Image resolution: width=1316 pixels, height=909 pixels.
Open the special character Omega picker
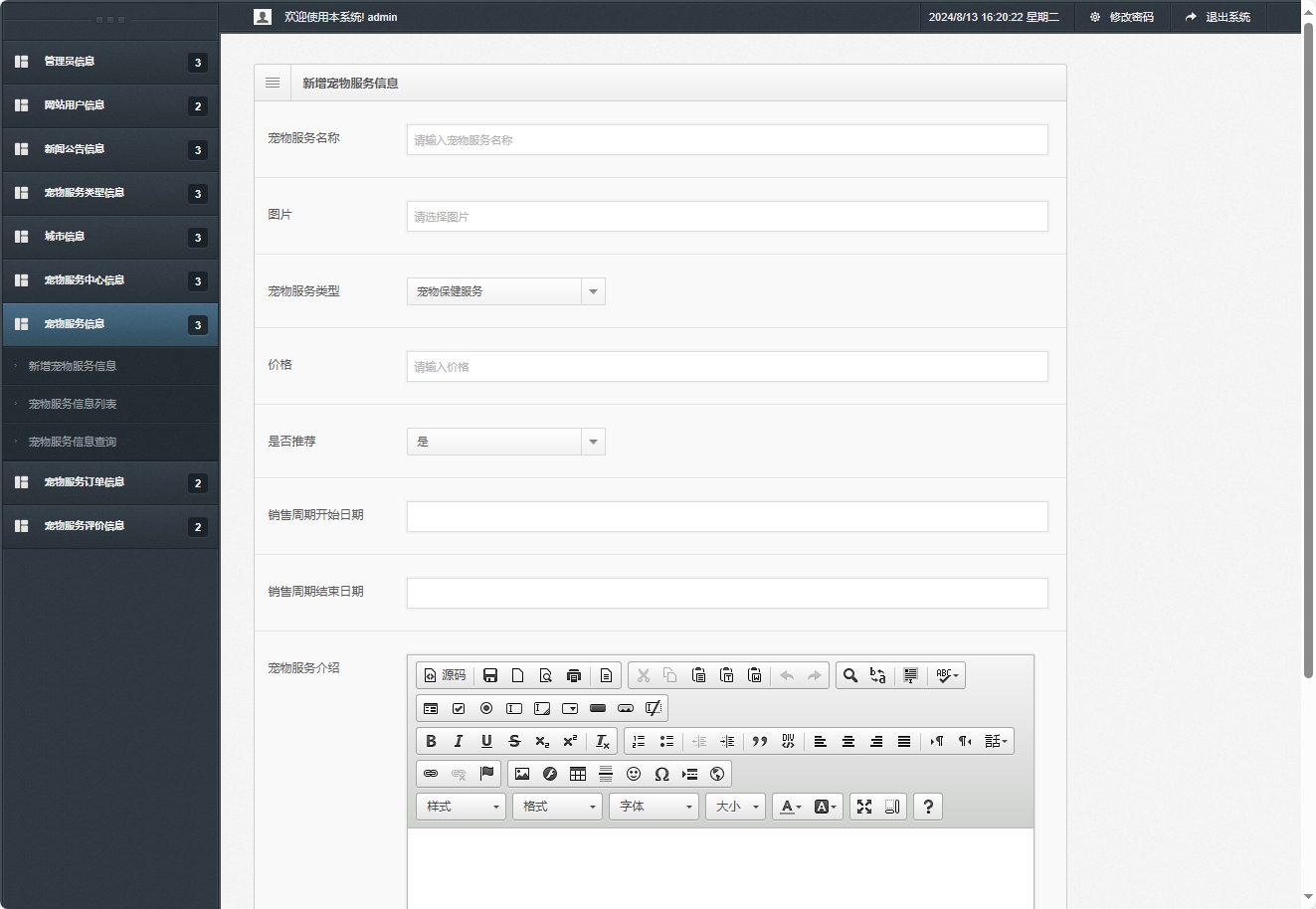click(661, 774)
